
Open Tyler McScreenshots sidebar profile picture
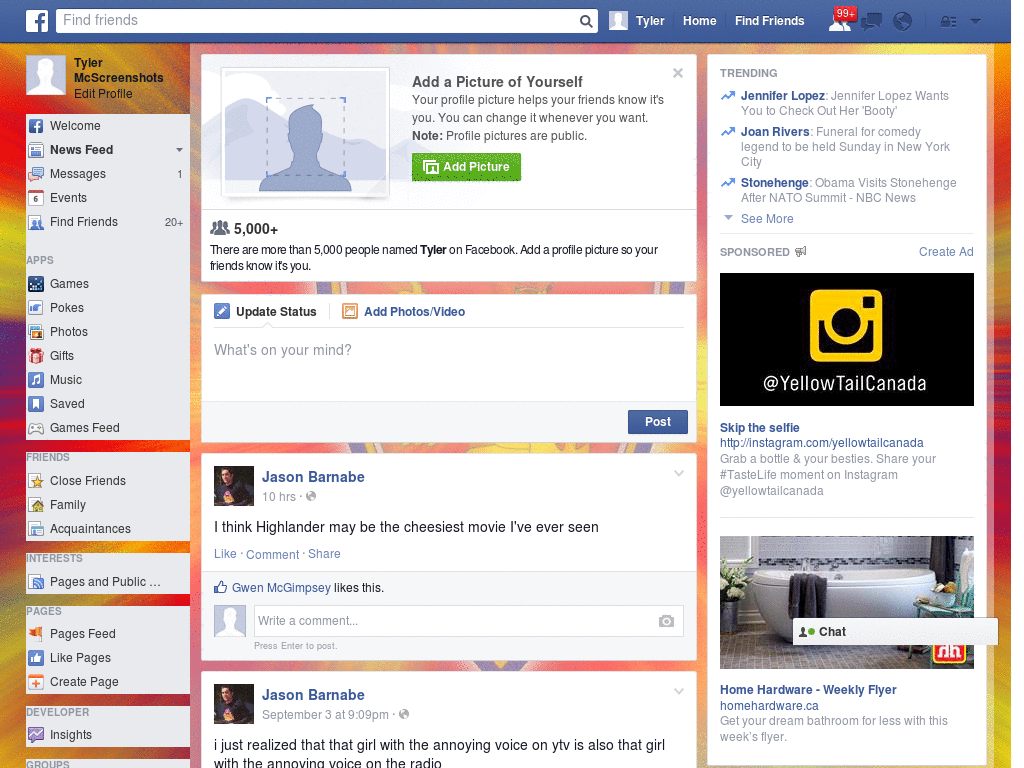(x=46, y=75)
